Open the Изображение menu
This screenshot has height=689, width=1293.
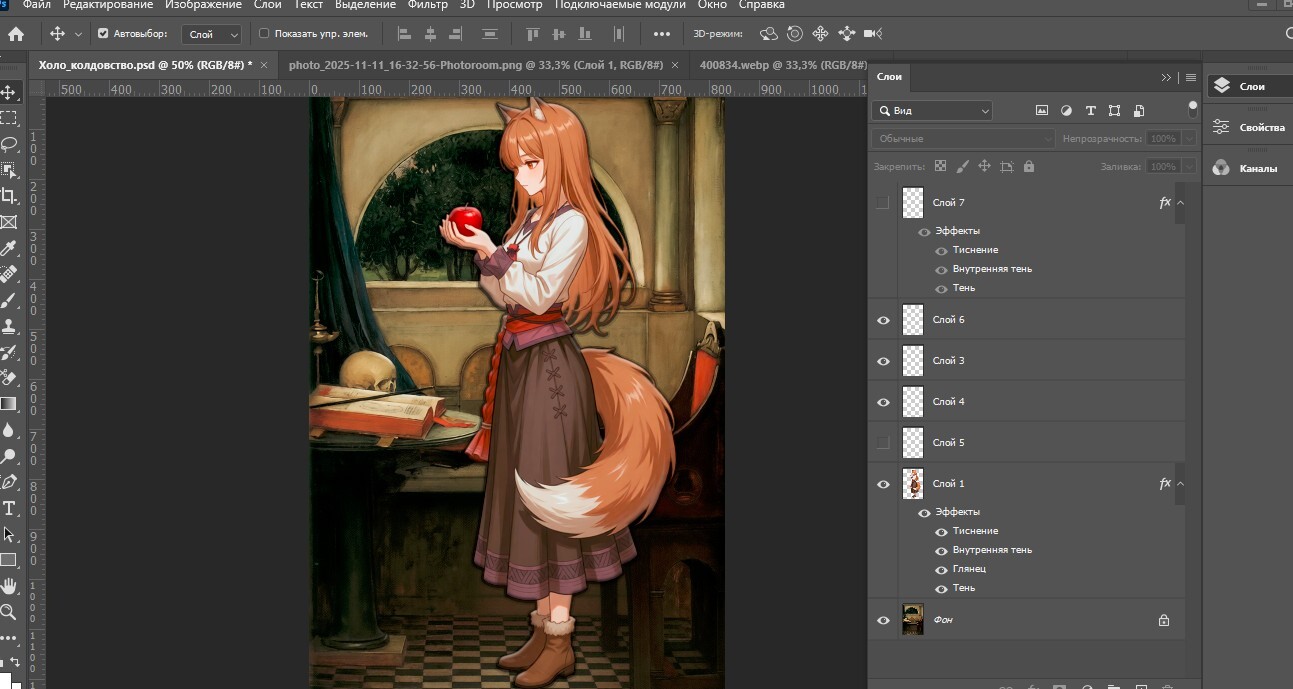coord(203,5)
